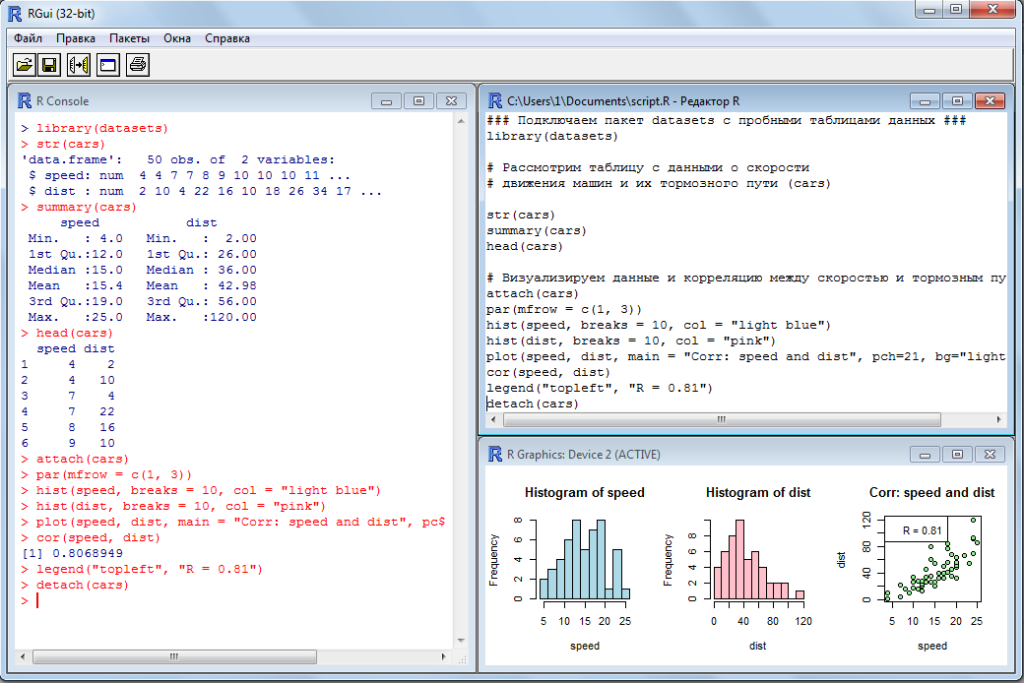Open R Console window system menu icon
1024x683 pixels.
click(24, 101)
